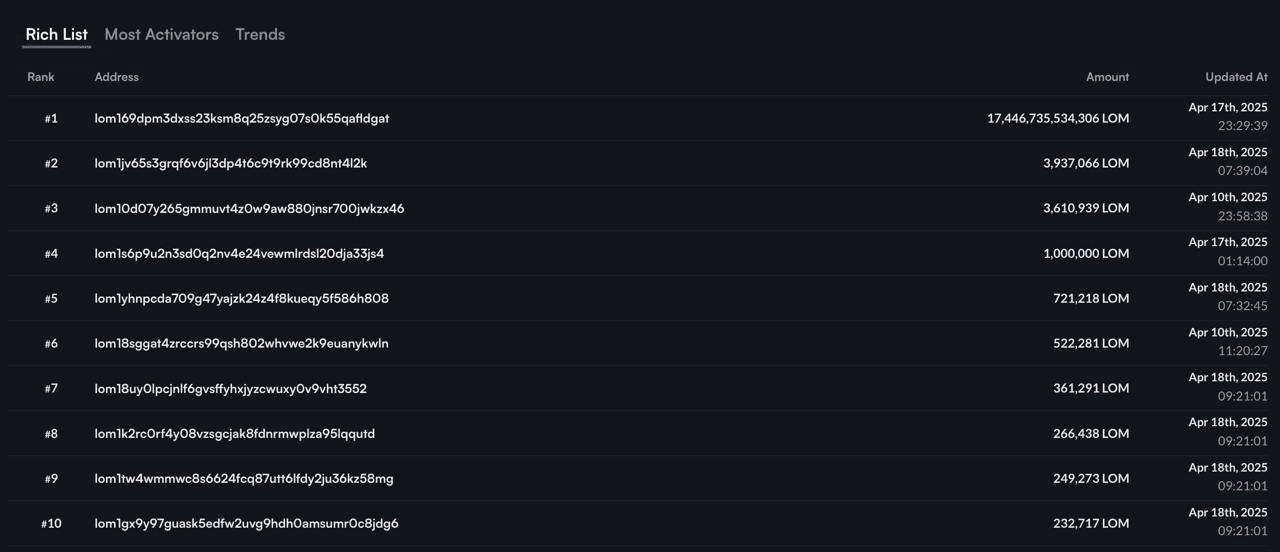Open the Trends tab
The height and width of the screenshot is (552, 1280).
pyautogui.click(x=260, y=34)
